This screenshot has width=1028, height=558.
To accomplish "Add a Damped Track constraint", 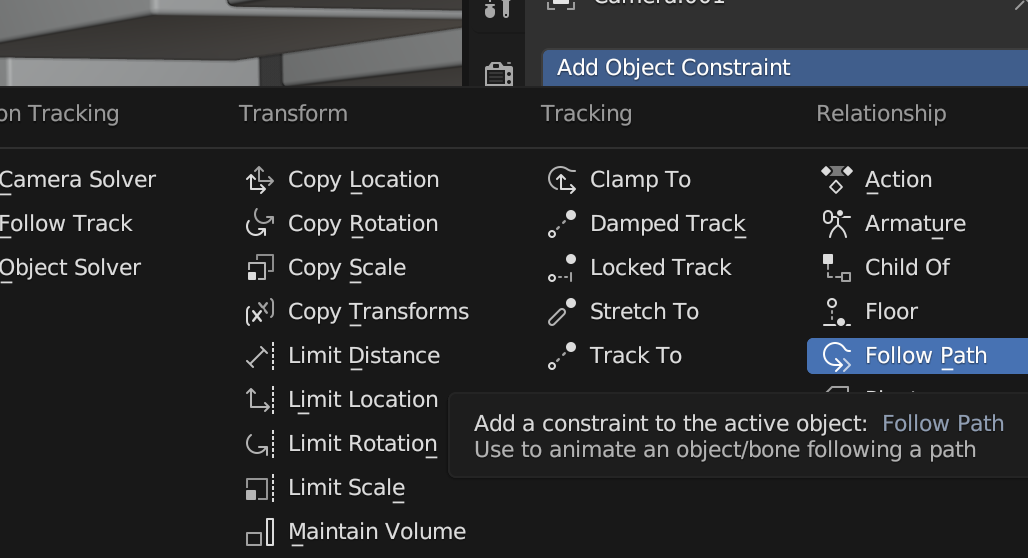I will pos(667,224).
